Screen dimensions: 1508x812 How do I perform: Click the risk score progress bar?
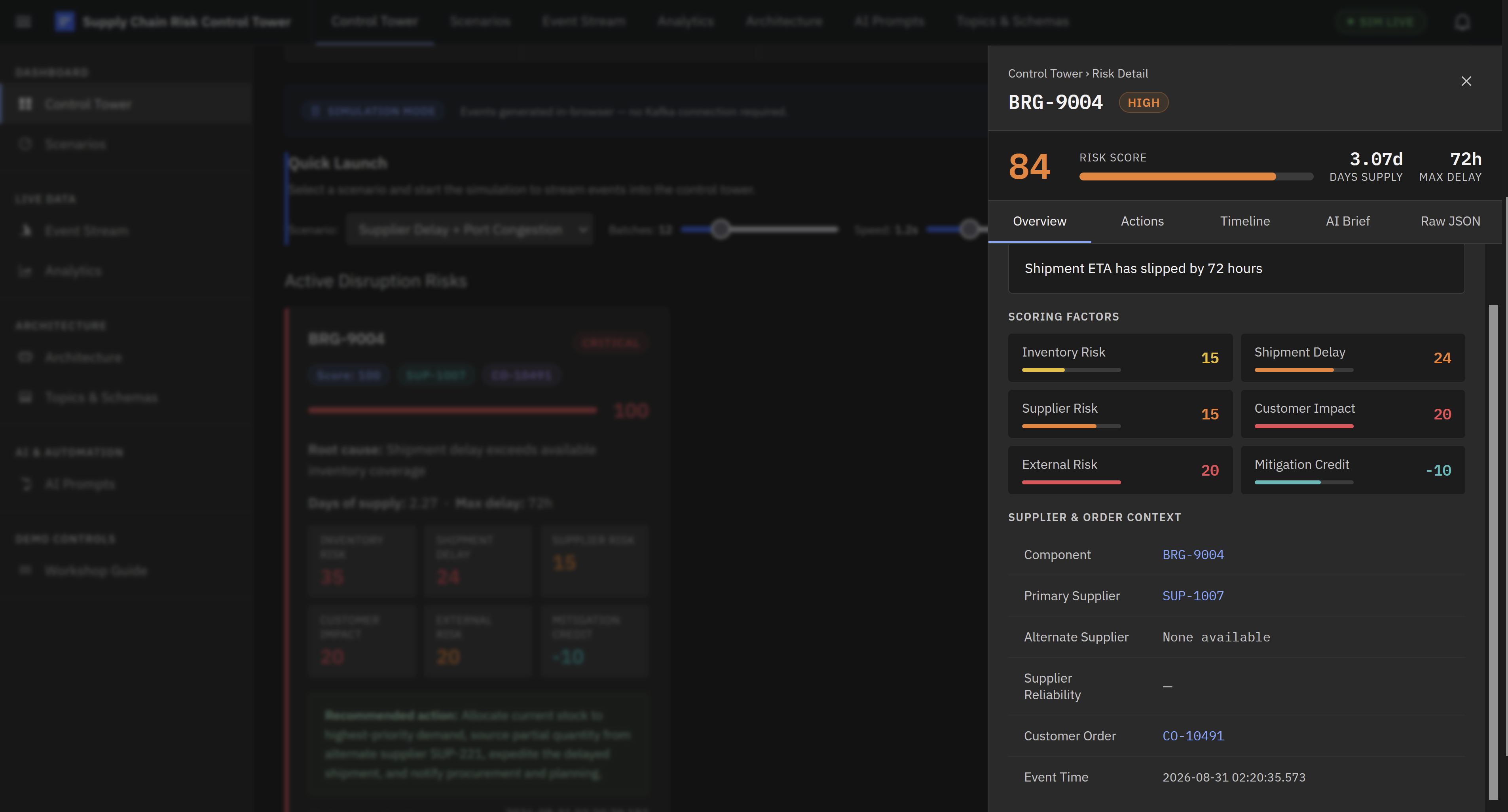[1196, 177]
